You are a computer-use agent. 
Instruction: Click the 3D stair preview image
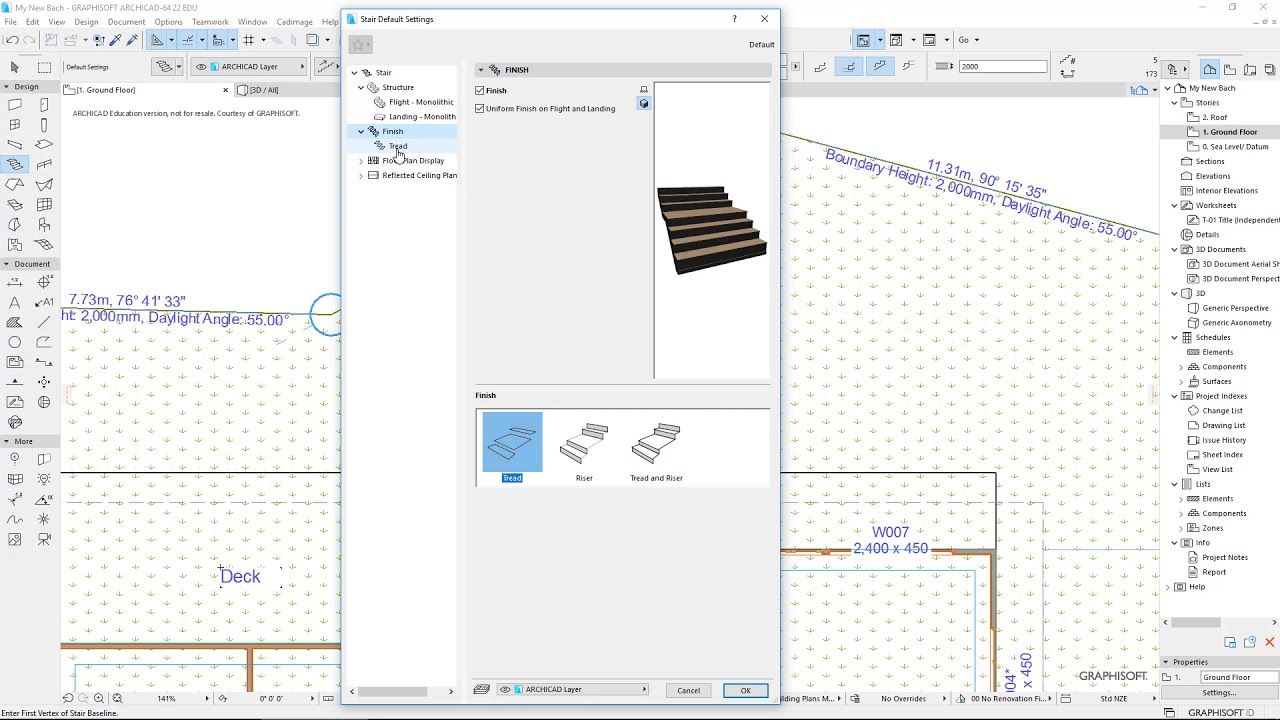(x=712, y=230)
